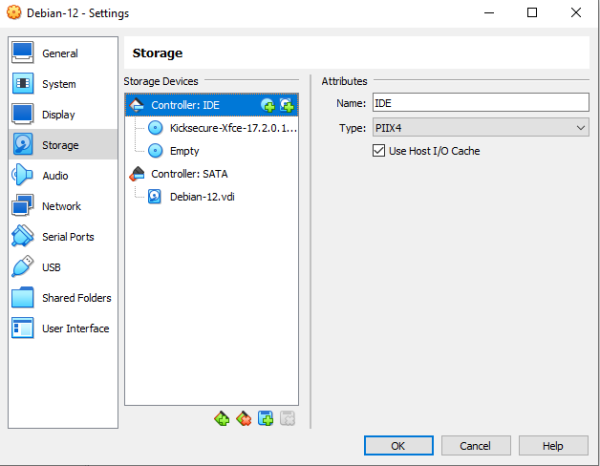Toggle the Use Host I/O Cache checkbox
The width and height of the screenshot is (600, 466).
[379, 151]
